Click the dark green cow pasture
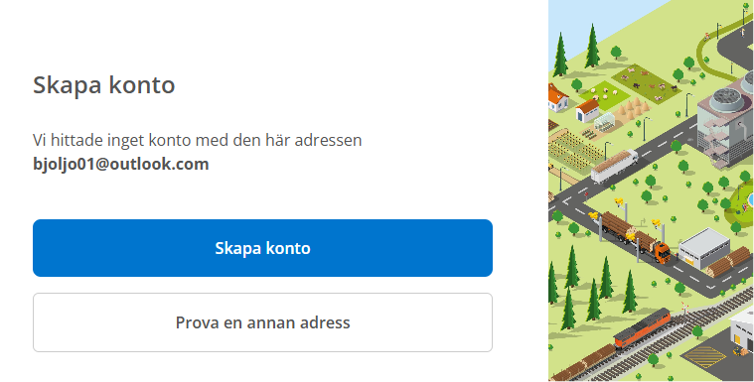Image resolution: width=754 pixels, height=382 pixels. click(x=646, y=83)
